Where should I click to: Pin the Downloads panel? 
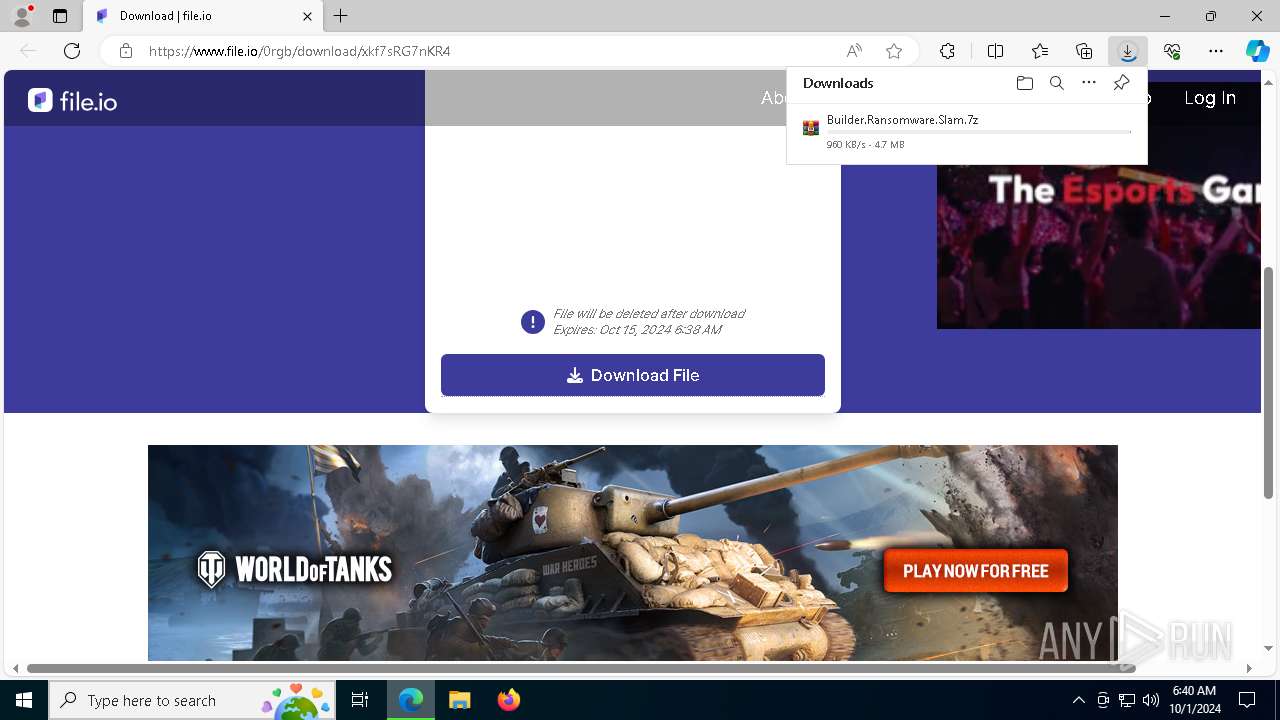pos(1121,83)
